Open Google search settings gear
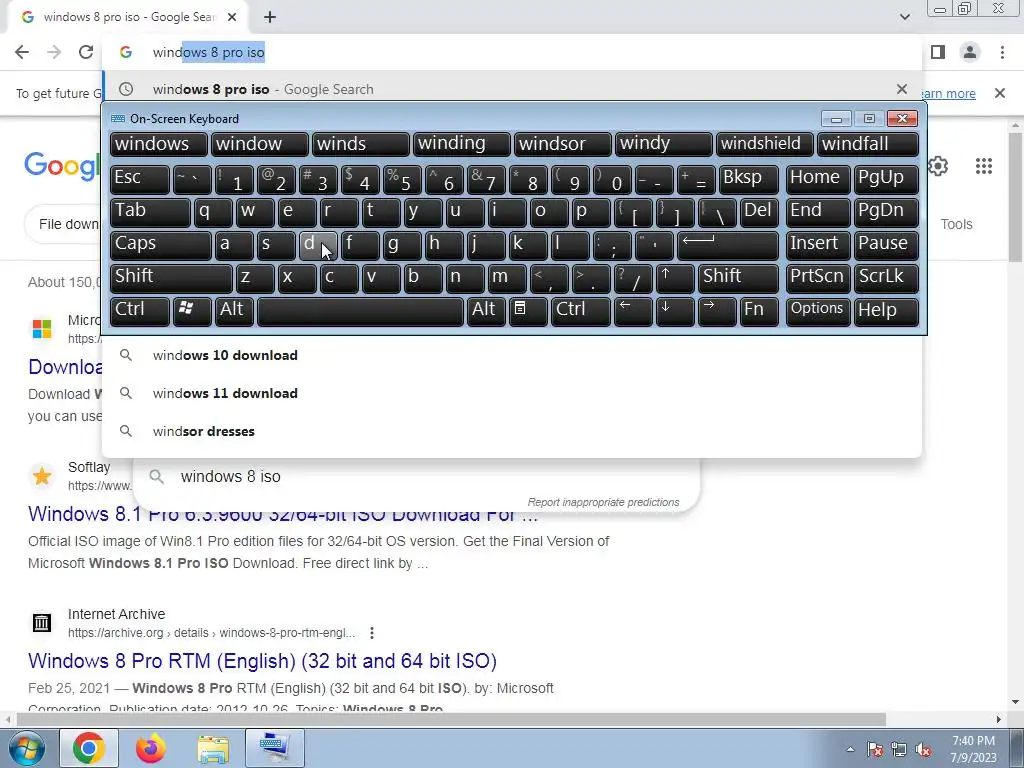The width and height of the screenshot is (1024, 768). [938, 166]
